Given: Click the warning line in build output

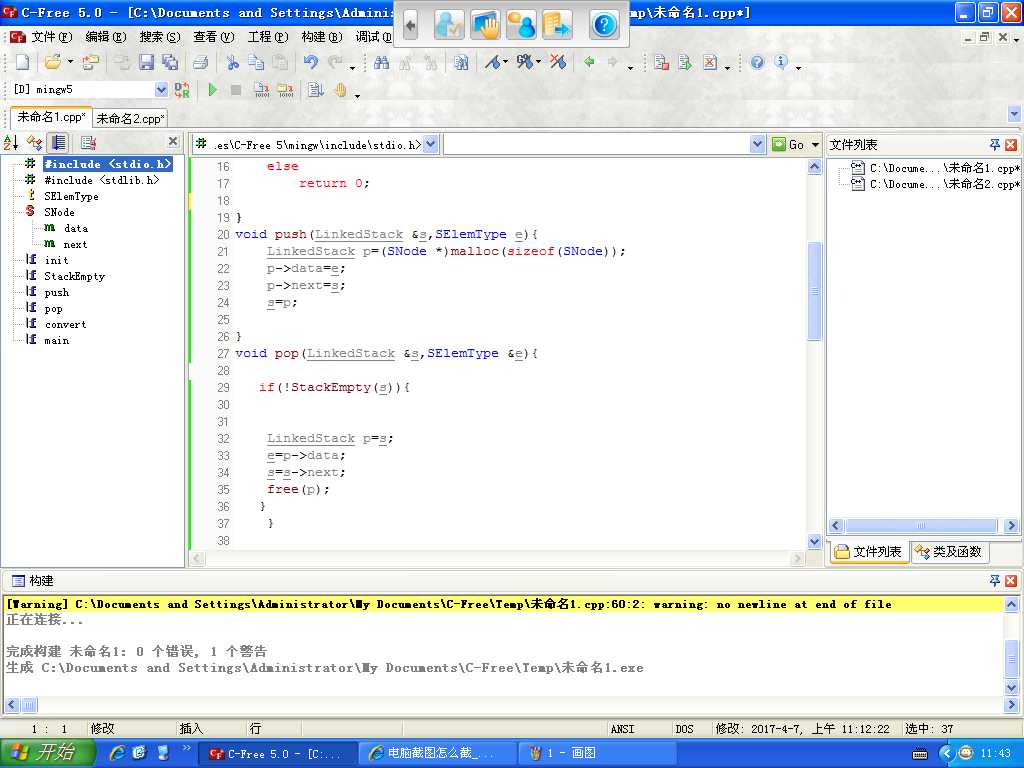Looking at the screenshot, I should (503, 604).
